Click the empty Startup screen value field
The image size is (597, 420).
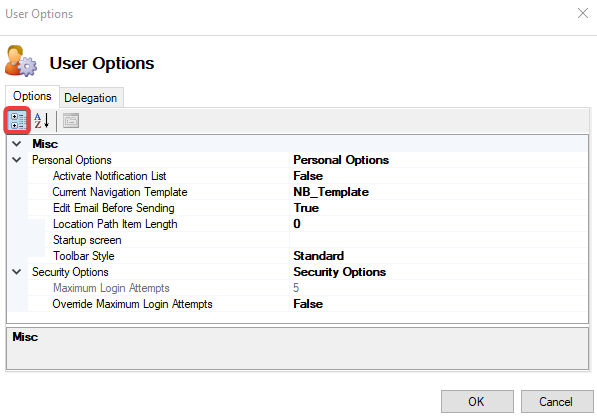tap(438, 240)
